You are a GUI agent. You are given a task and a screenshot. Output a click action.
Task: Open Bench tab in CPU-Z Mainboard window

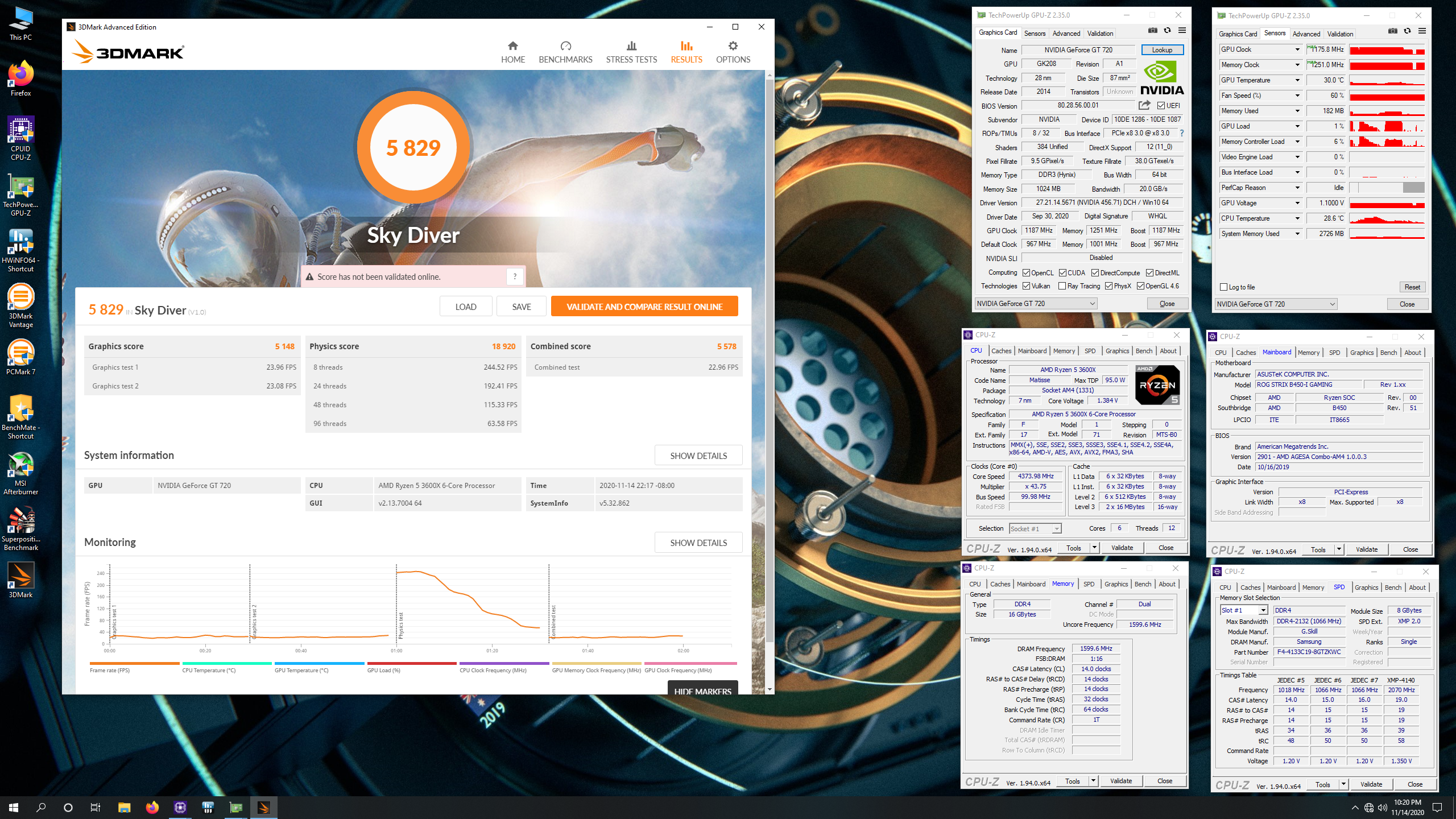point(1388,353)
